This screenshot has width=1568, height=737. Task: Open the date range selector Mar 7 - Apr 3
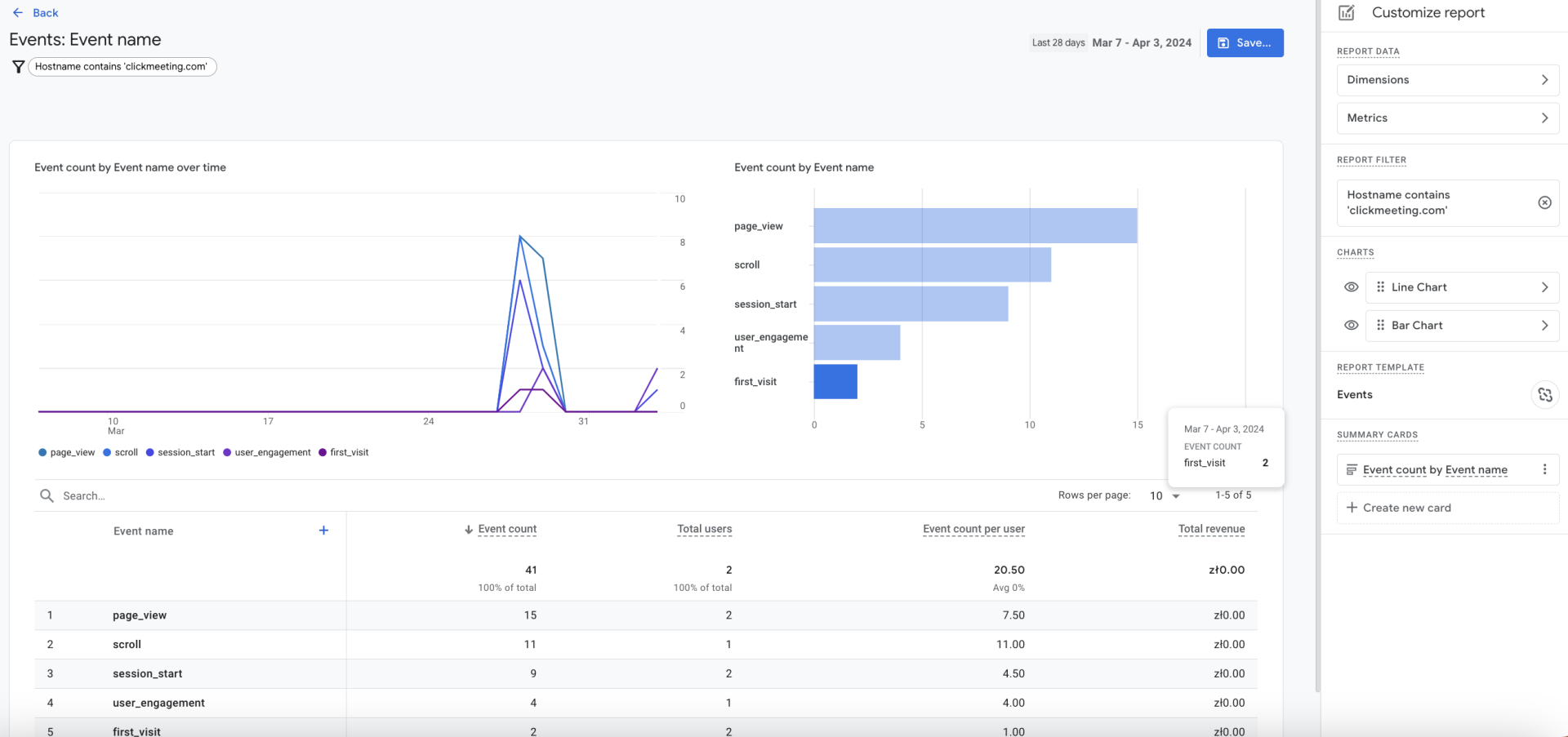point(1142,42)
